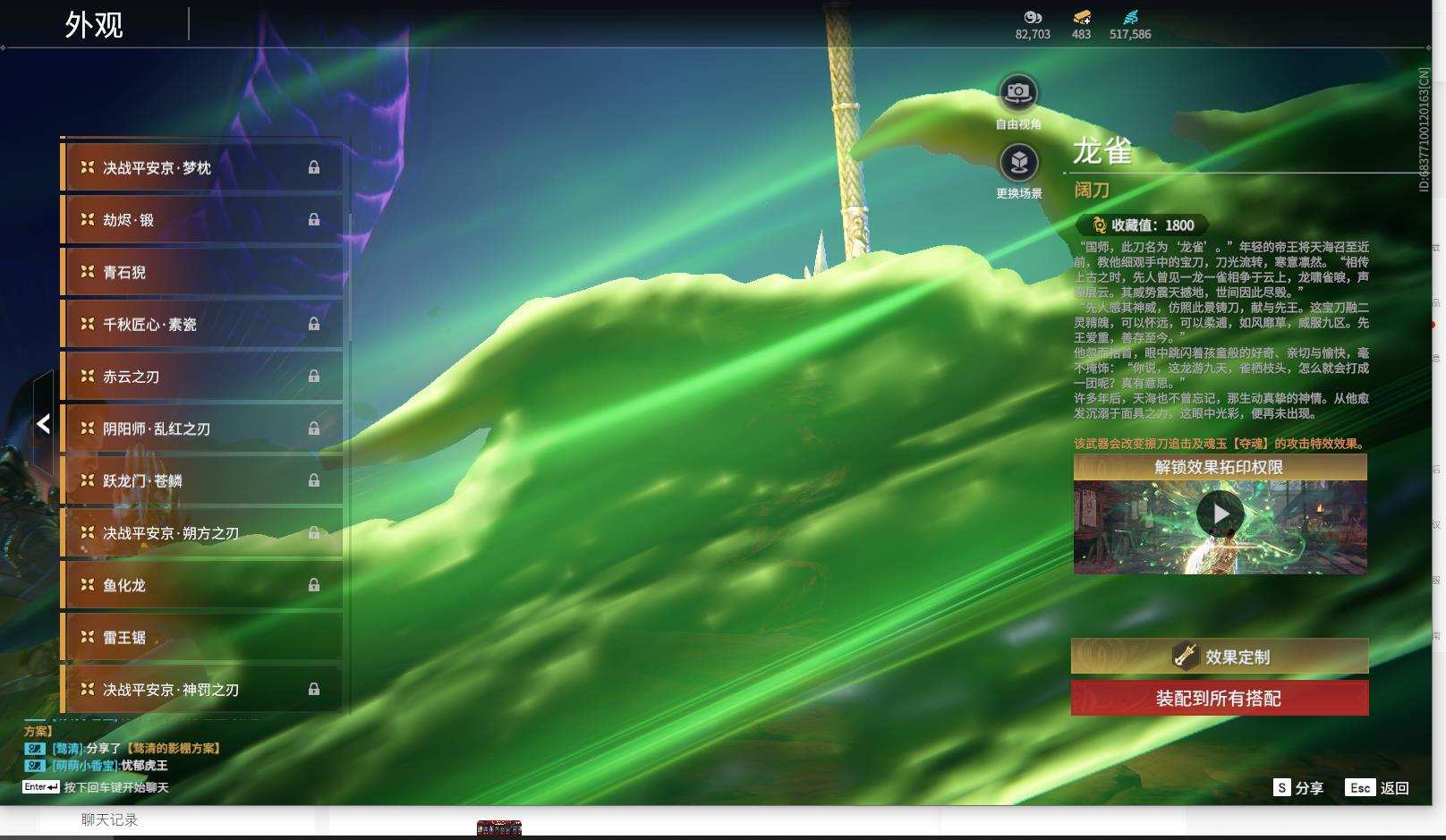The image size is (1446, 840).
Task: Click the 外观 page title
Action: coord(94,25)
